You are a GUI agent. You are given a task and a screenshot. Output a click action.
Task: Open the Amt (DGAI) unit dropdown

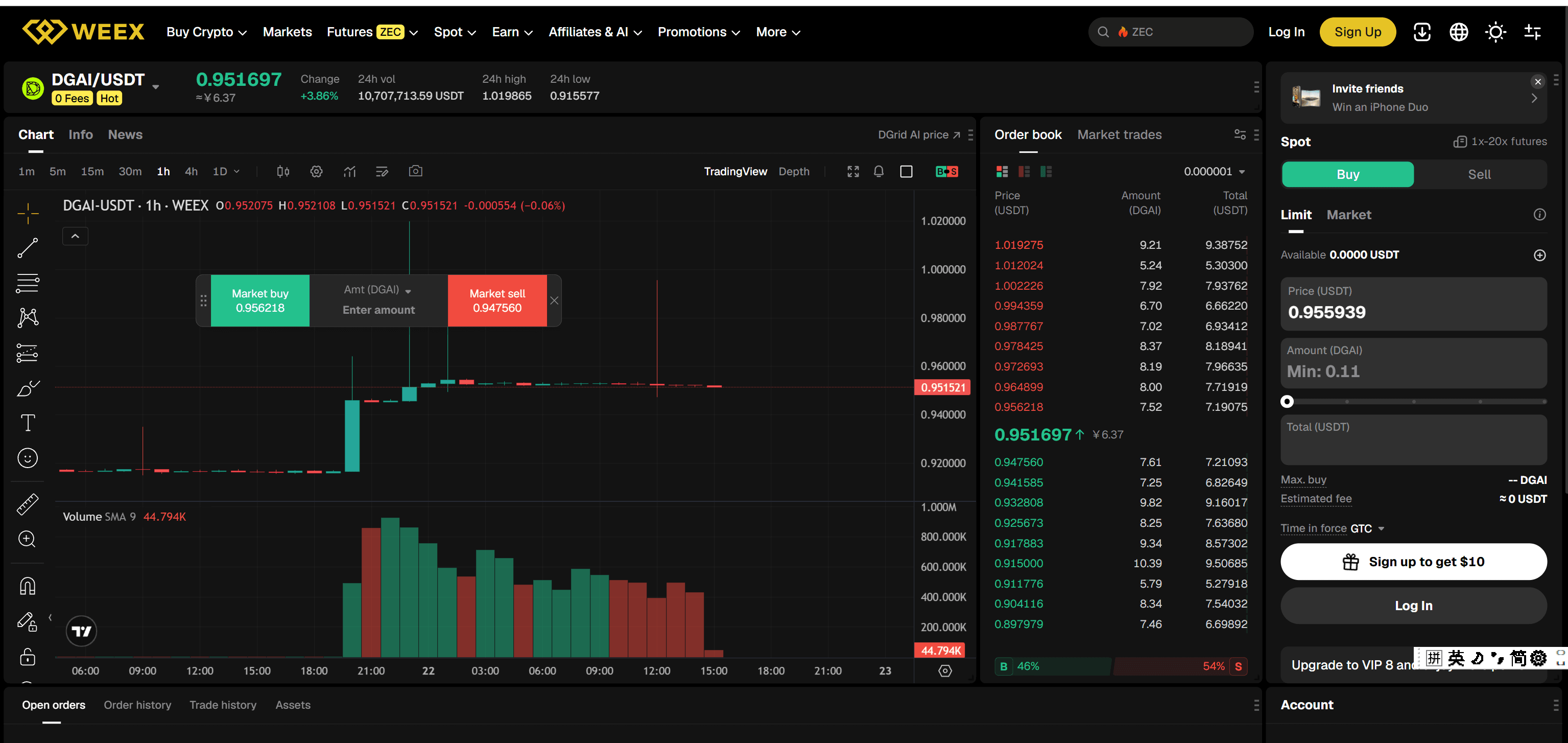point(378,290)
